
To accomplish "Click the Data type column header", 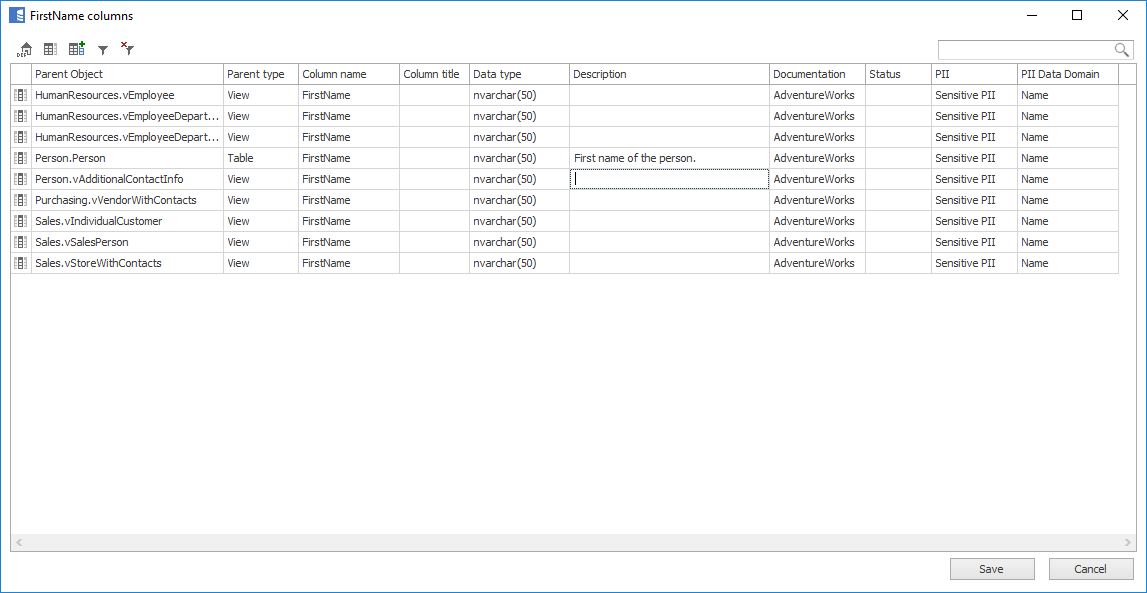I will [x=519, y=74].
